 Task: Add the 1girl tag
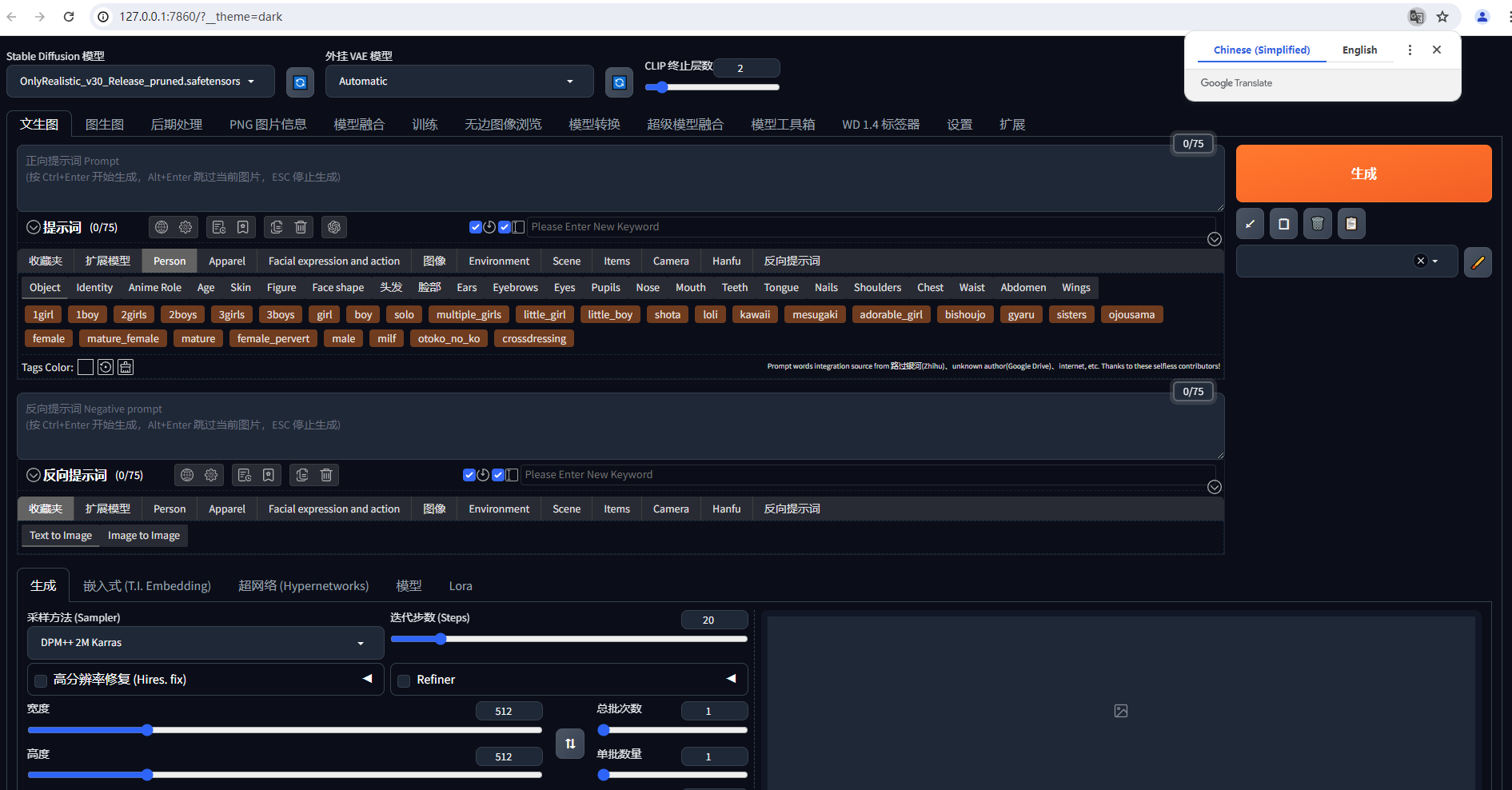tap(43, 315)
